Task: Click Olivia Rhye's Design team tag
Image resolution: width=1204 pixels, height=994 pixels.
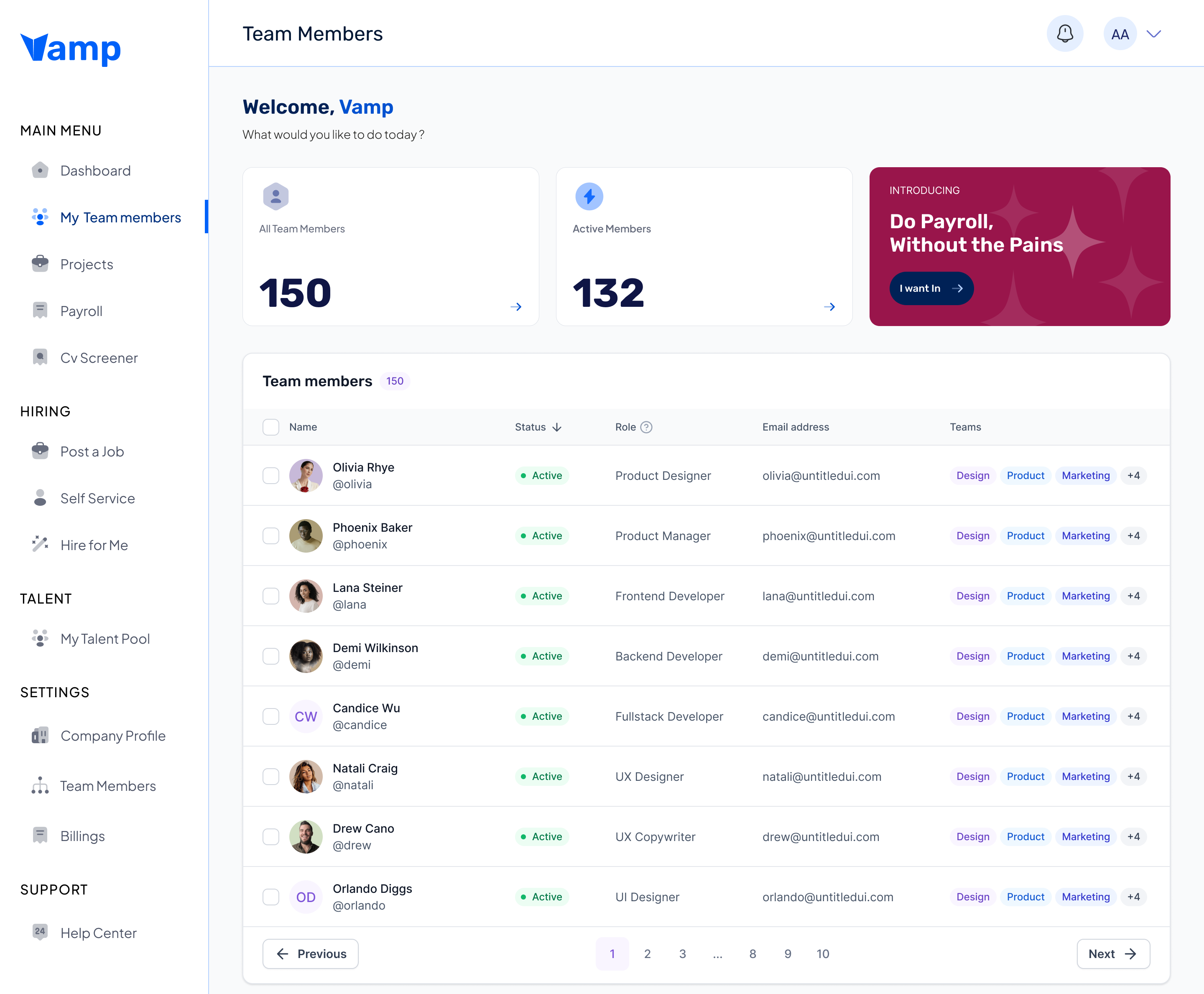Action: point(973,476)
